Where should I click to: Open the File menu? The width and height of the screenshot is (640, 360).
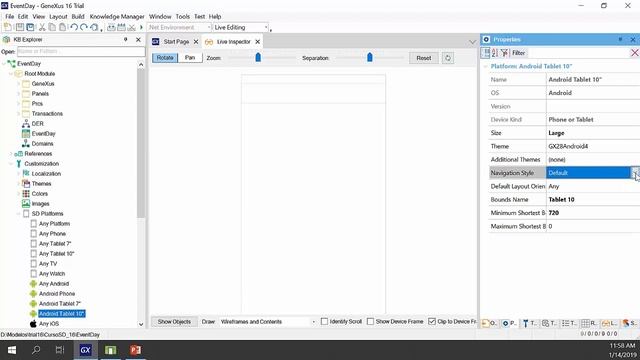10,16
